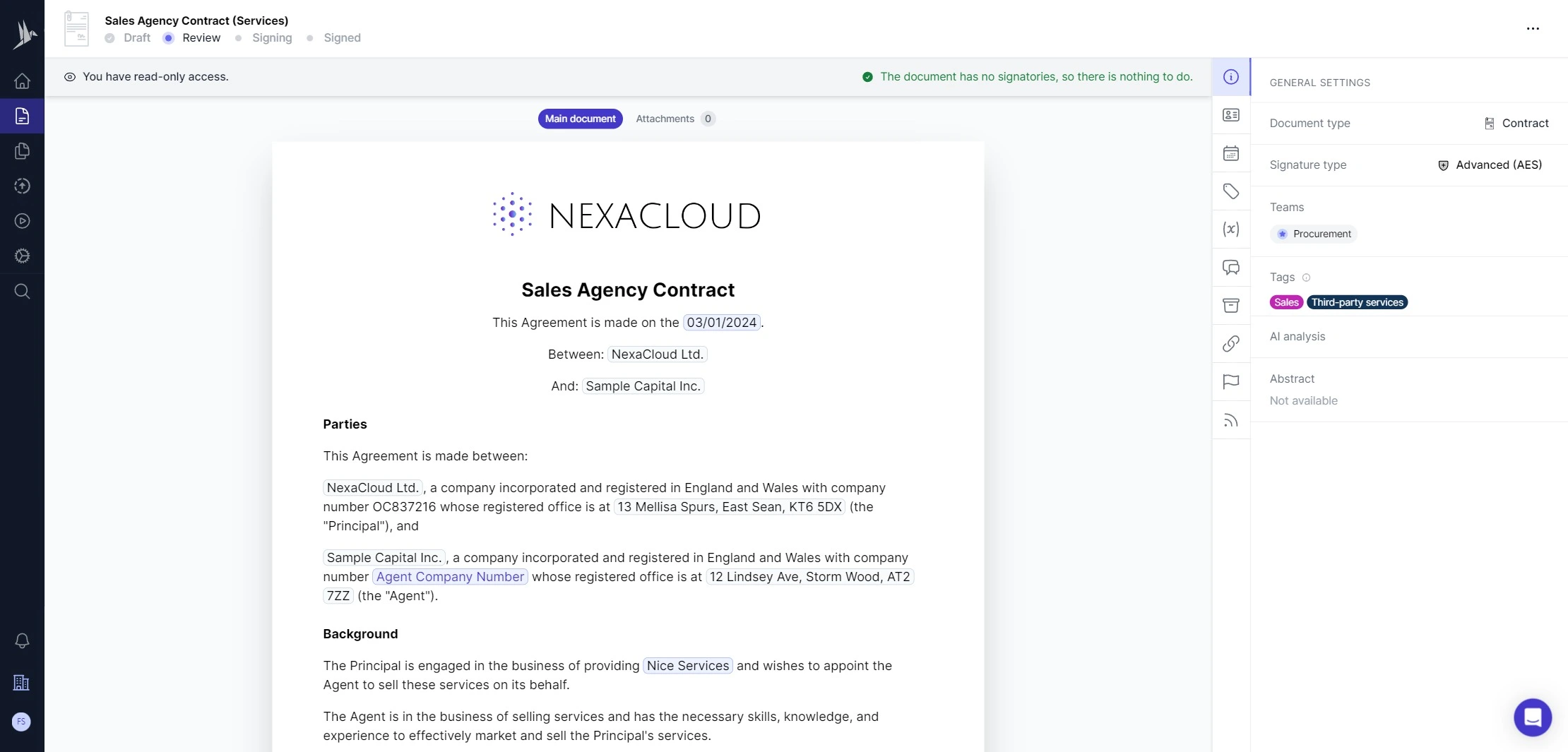Viewport: 1568px width, 752px height.
Task: Select the Documents icon in left sidebar
Action: 22,116
